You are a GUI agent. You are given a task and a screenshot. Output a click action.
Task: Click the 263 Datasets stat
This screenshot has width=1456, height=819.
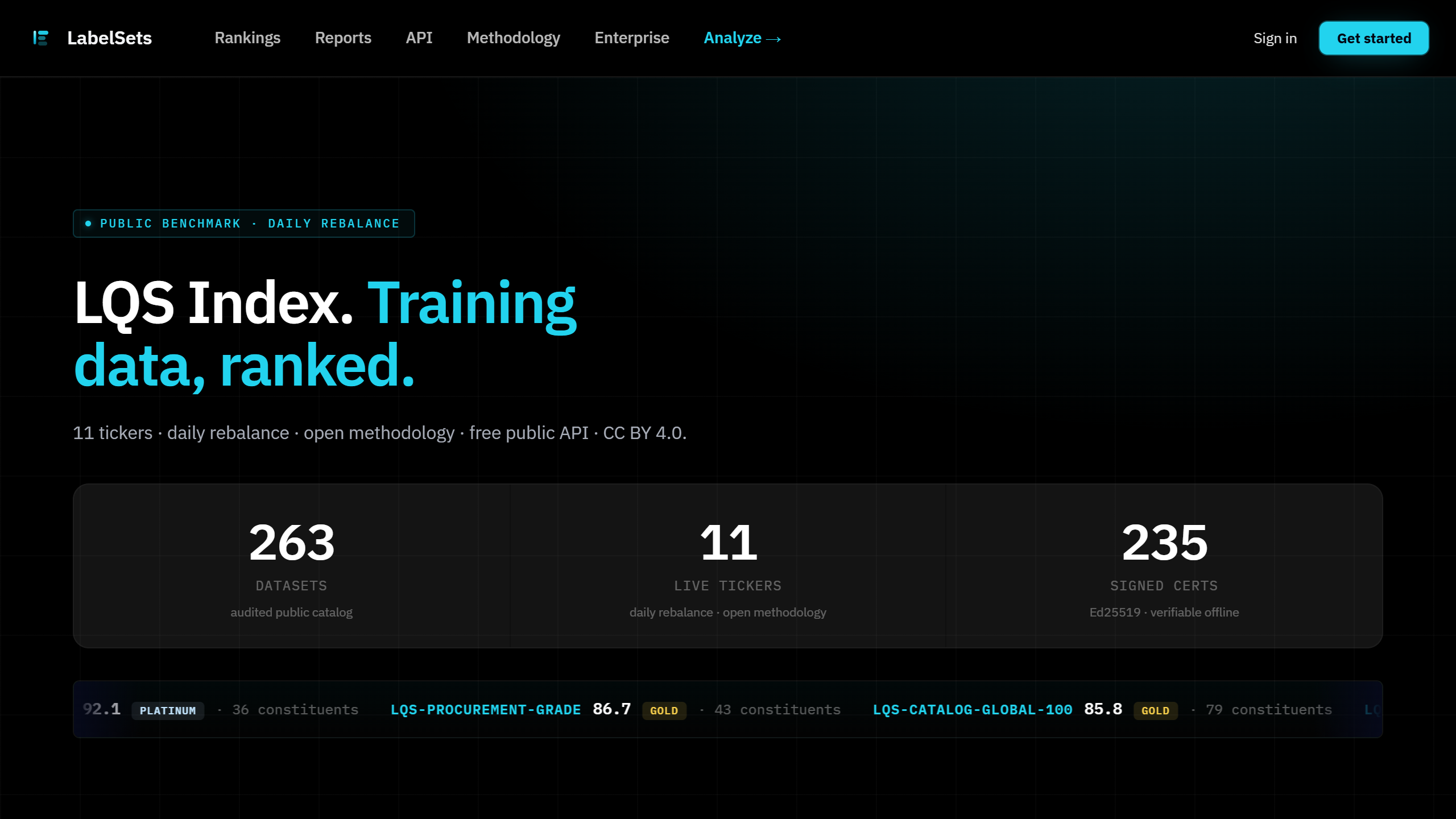[x=292, y=566]
